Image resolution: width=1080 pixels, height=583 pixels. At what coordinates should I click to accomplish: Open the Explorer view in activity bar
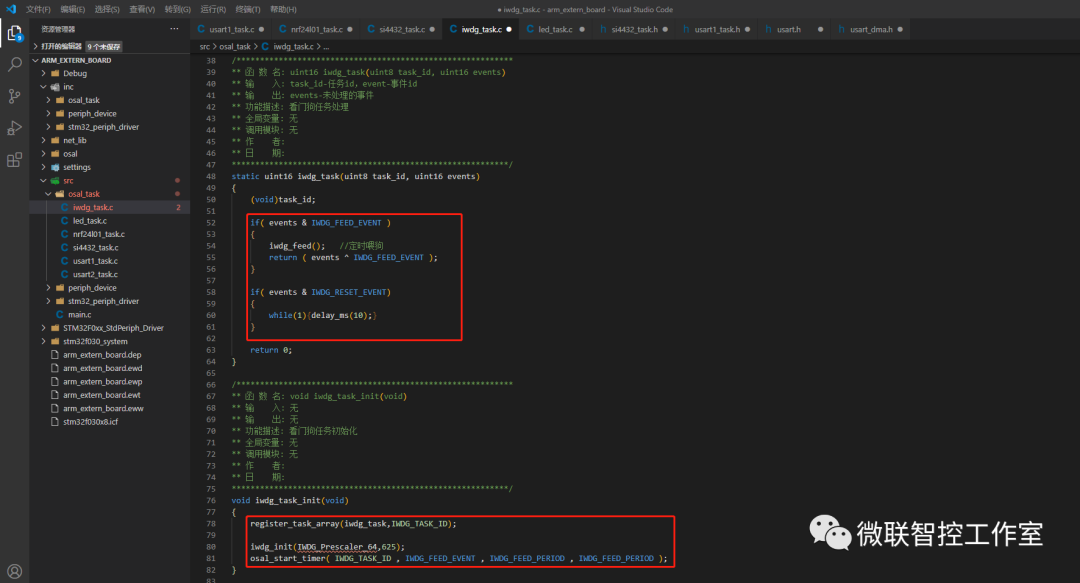pyautogui.click(x=14, y=33)
